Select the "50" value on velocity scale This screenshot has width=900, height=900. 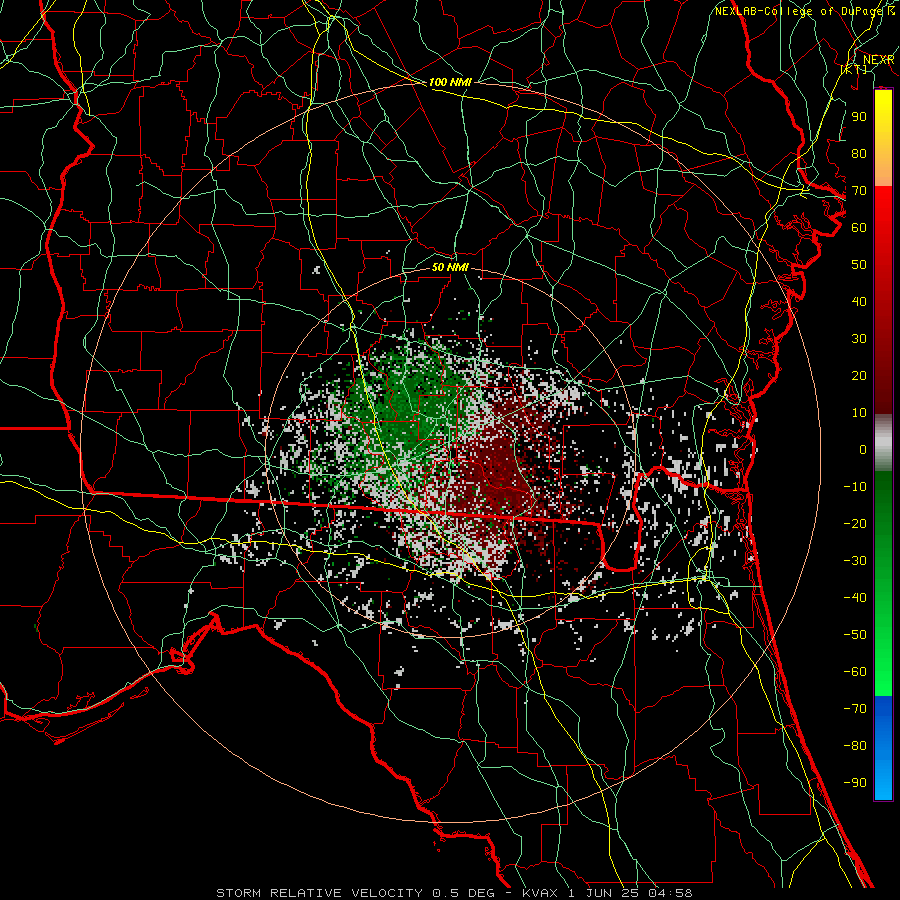(859, 265)
